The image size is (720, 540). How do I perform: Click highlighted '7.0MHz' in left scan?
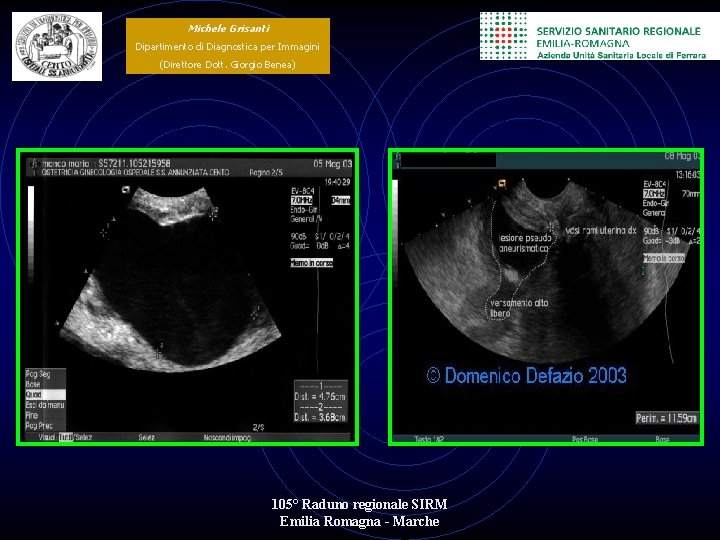click(302, 200)
